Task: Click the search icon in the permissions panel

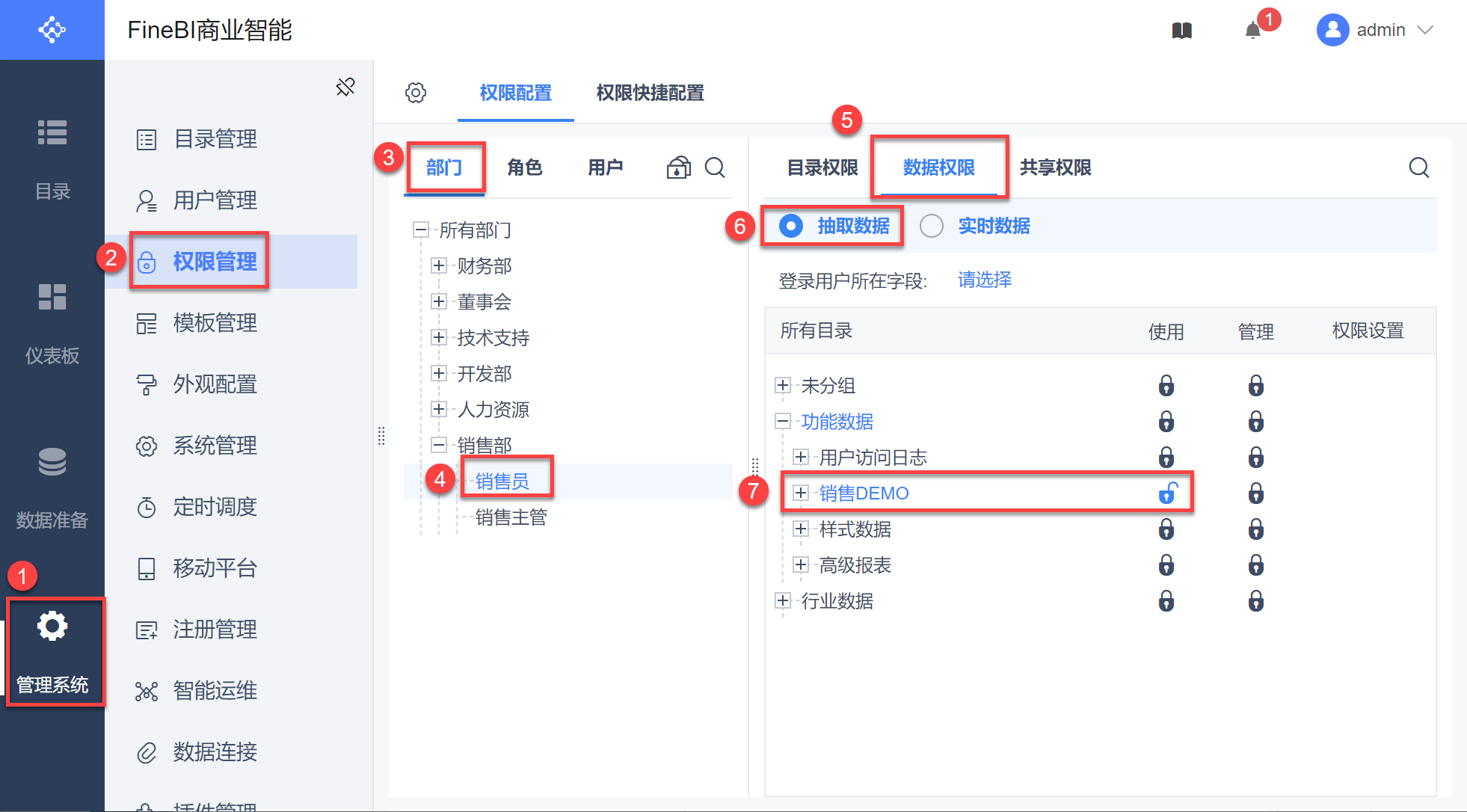Action: (x=1418, y=167)
